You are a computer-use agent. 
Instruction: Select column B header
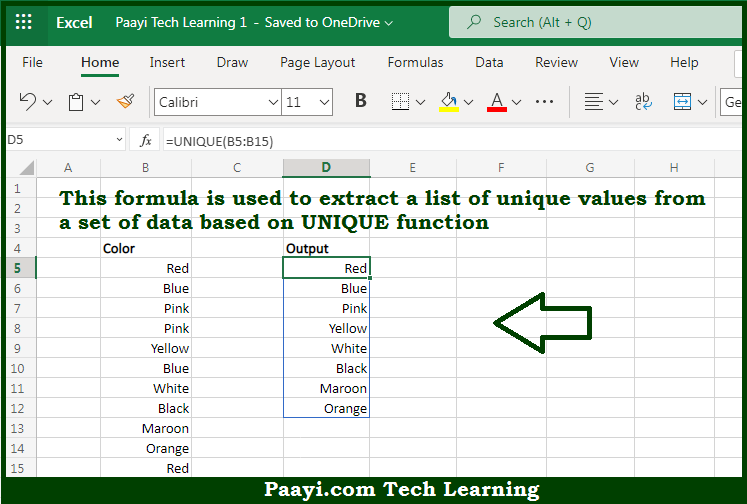coord(145,168)
